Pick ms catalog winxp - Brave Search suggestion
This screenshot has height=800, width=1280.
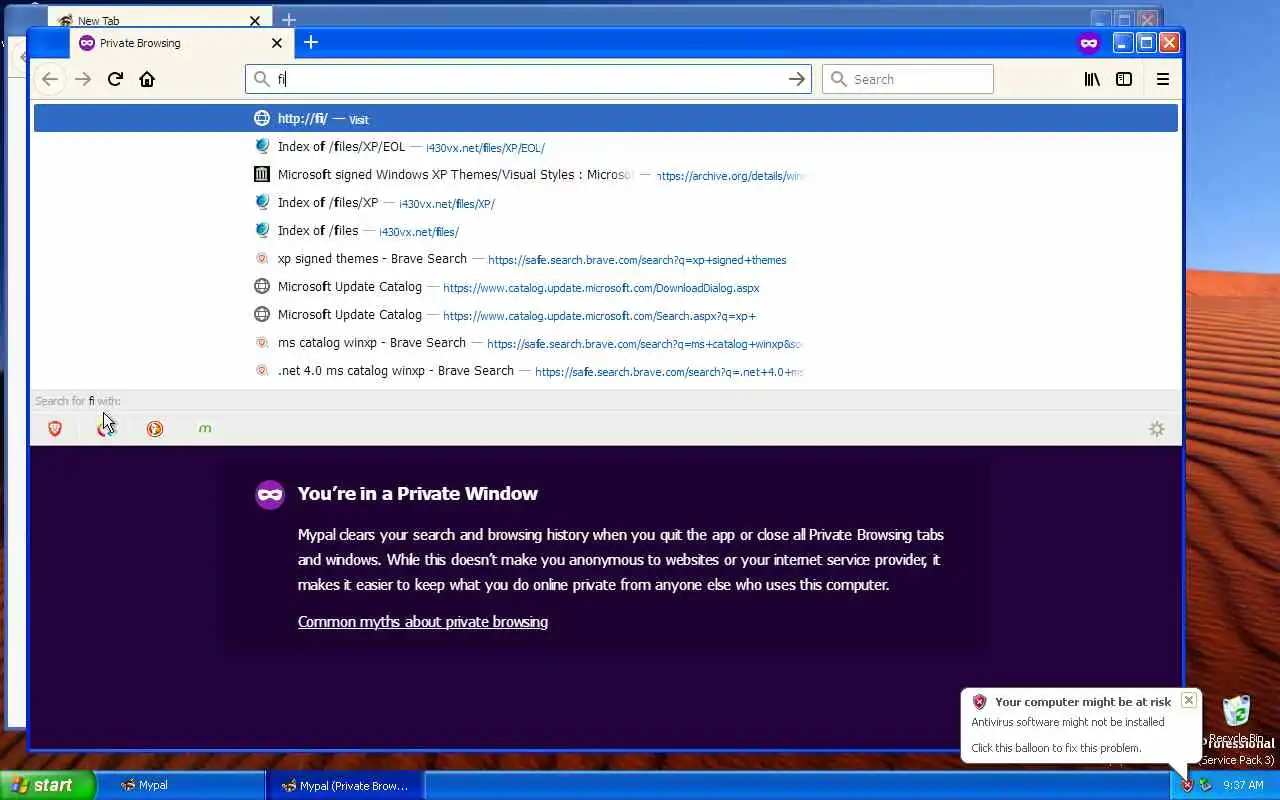pyautogui.click(x=606, y=342)
